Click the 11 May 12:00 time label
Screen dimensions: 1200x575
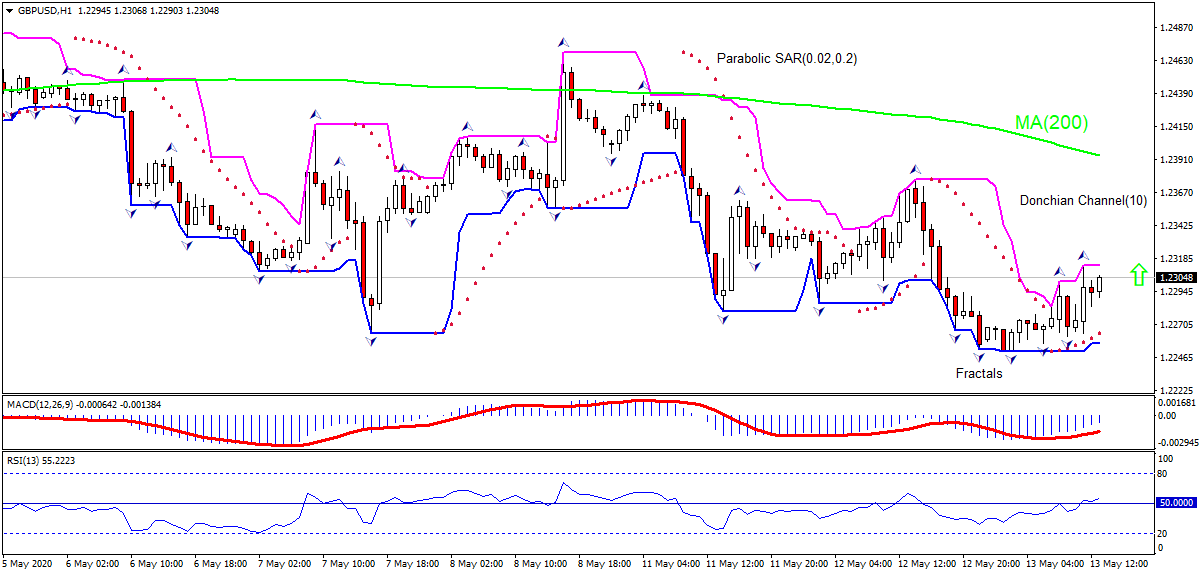735,564
